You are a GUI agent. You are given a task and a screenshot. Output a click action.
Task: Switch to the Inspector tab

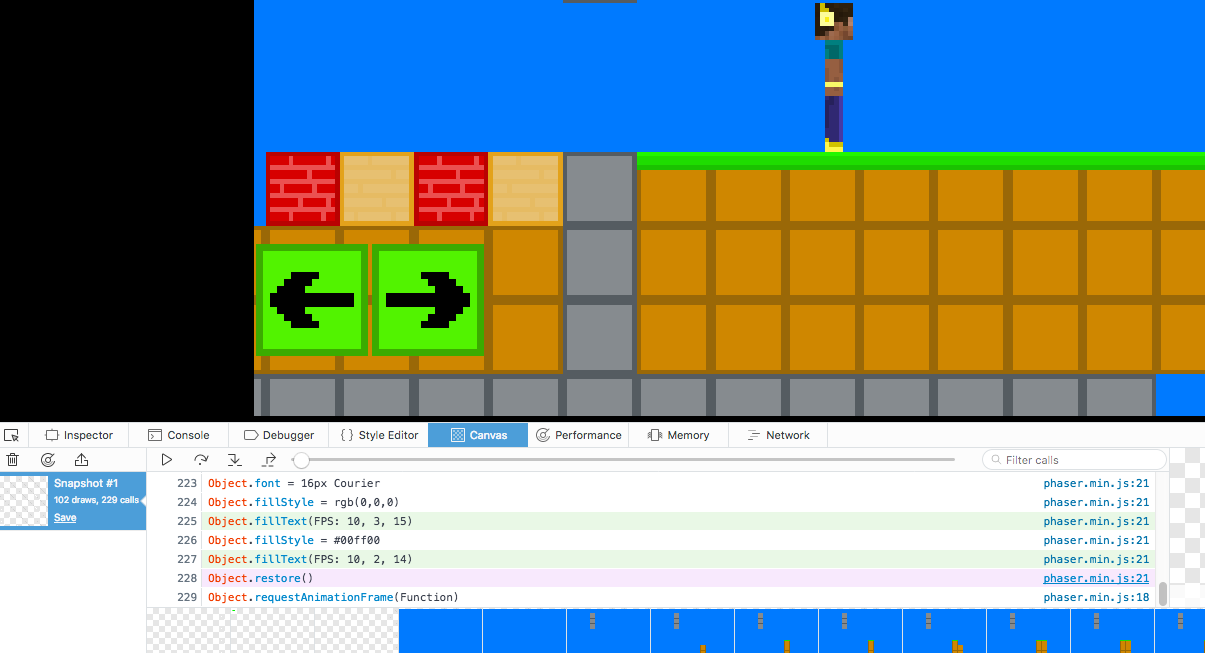(79, 435)
